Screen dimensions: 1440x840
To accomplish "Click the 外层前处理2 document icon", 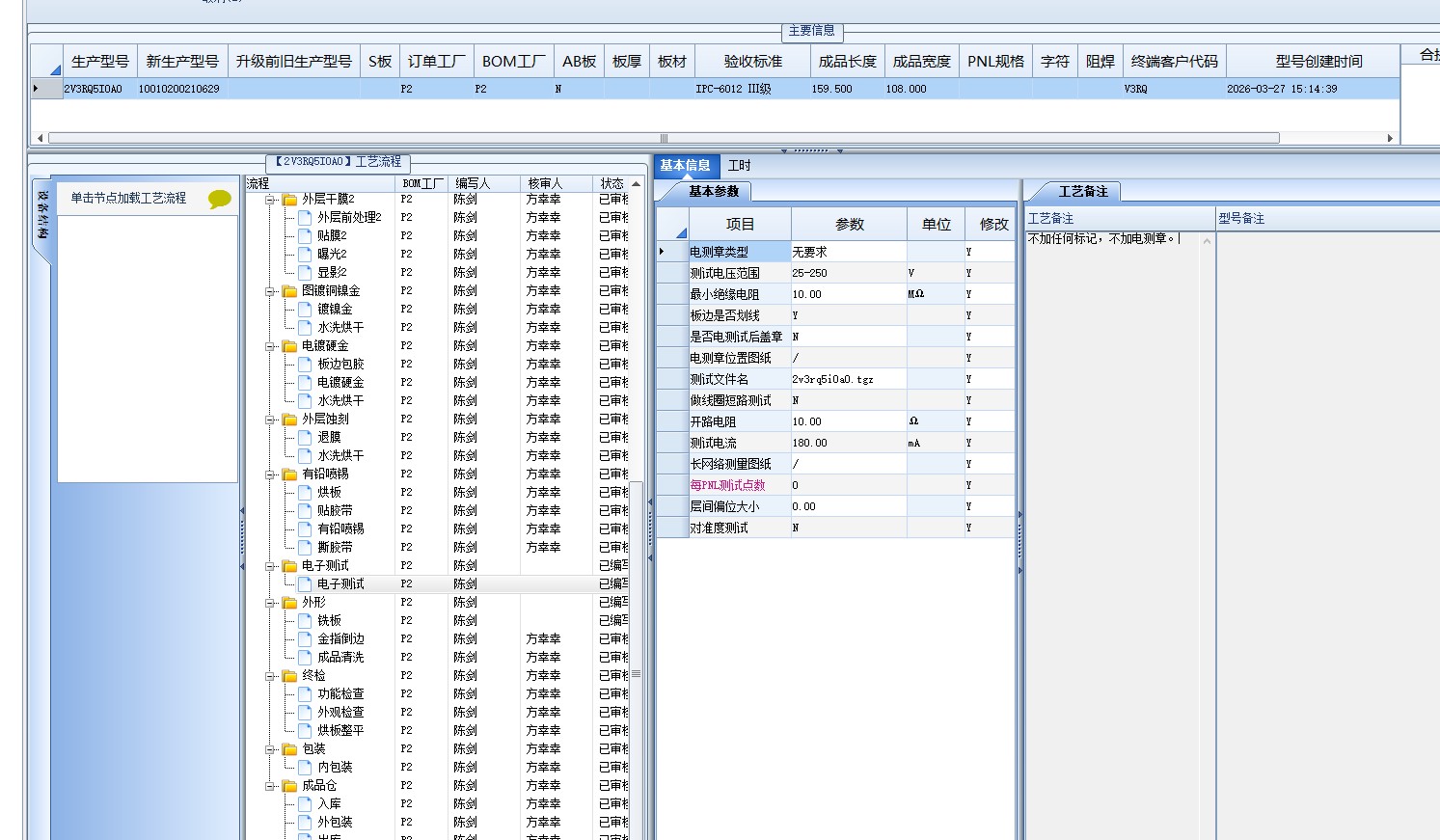I will tap(305, 218).
